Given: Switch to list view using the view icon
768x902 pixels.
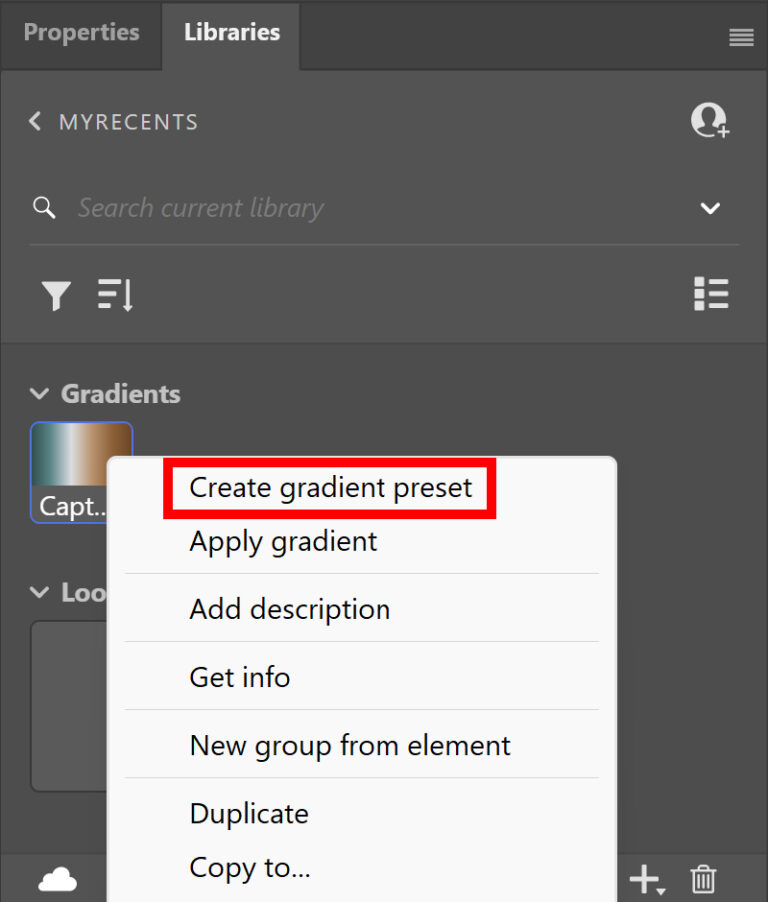Looking at the screenshot, I should (x=711, y=294).
